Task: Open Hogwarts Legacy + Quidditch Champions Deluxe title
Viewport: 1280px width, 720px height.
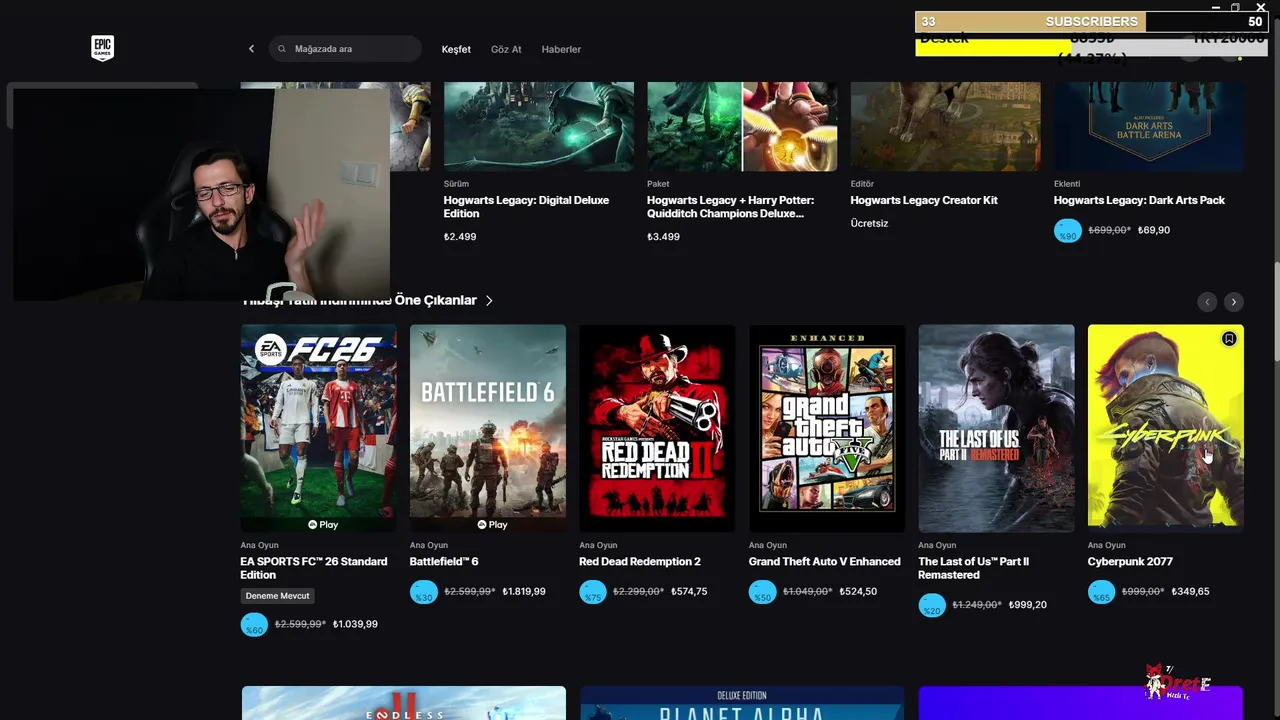Action: point(730,207)
